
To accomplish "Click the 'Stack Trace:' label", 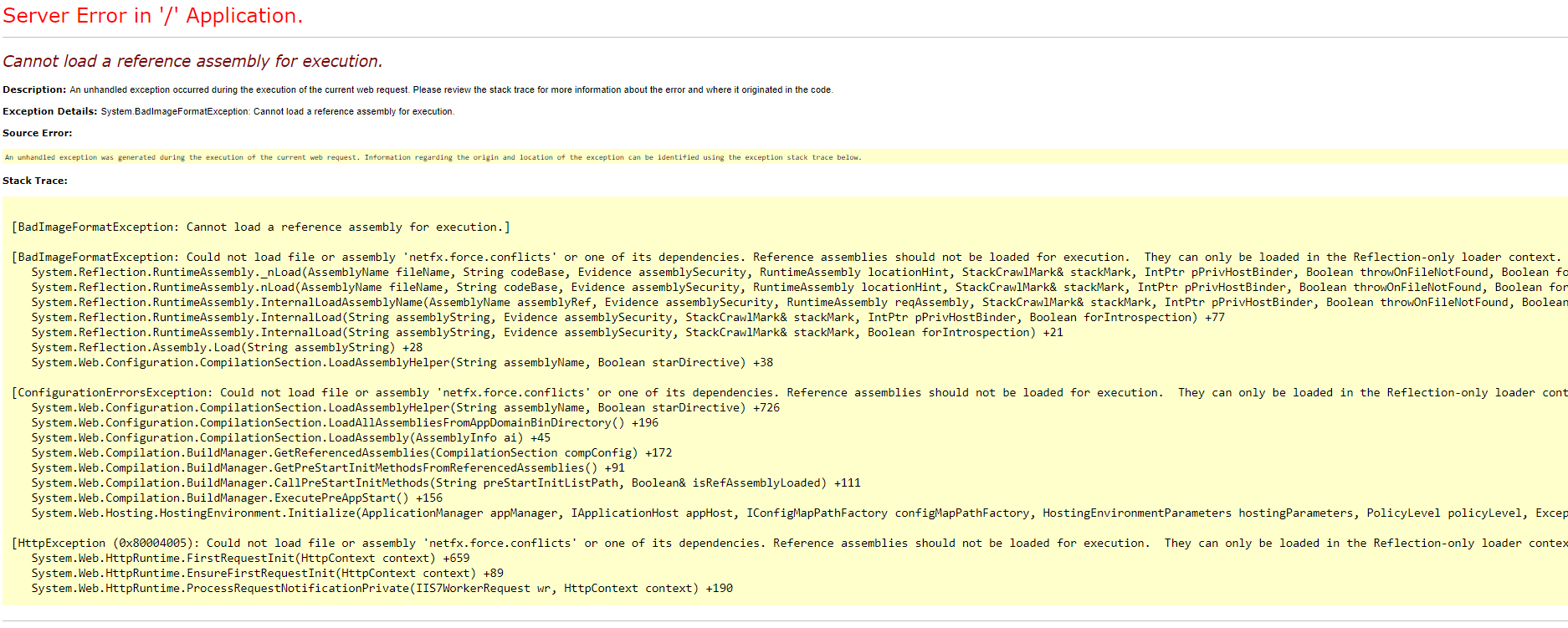I will pos(35,181).
